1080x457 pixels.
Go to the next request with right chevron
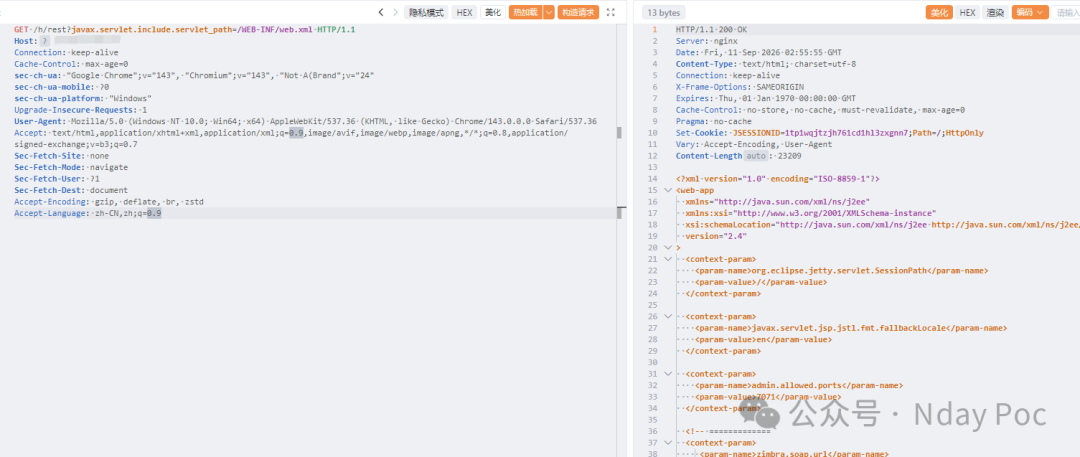395,12
